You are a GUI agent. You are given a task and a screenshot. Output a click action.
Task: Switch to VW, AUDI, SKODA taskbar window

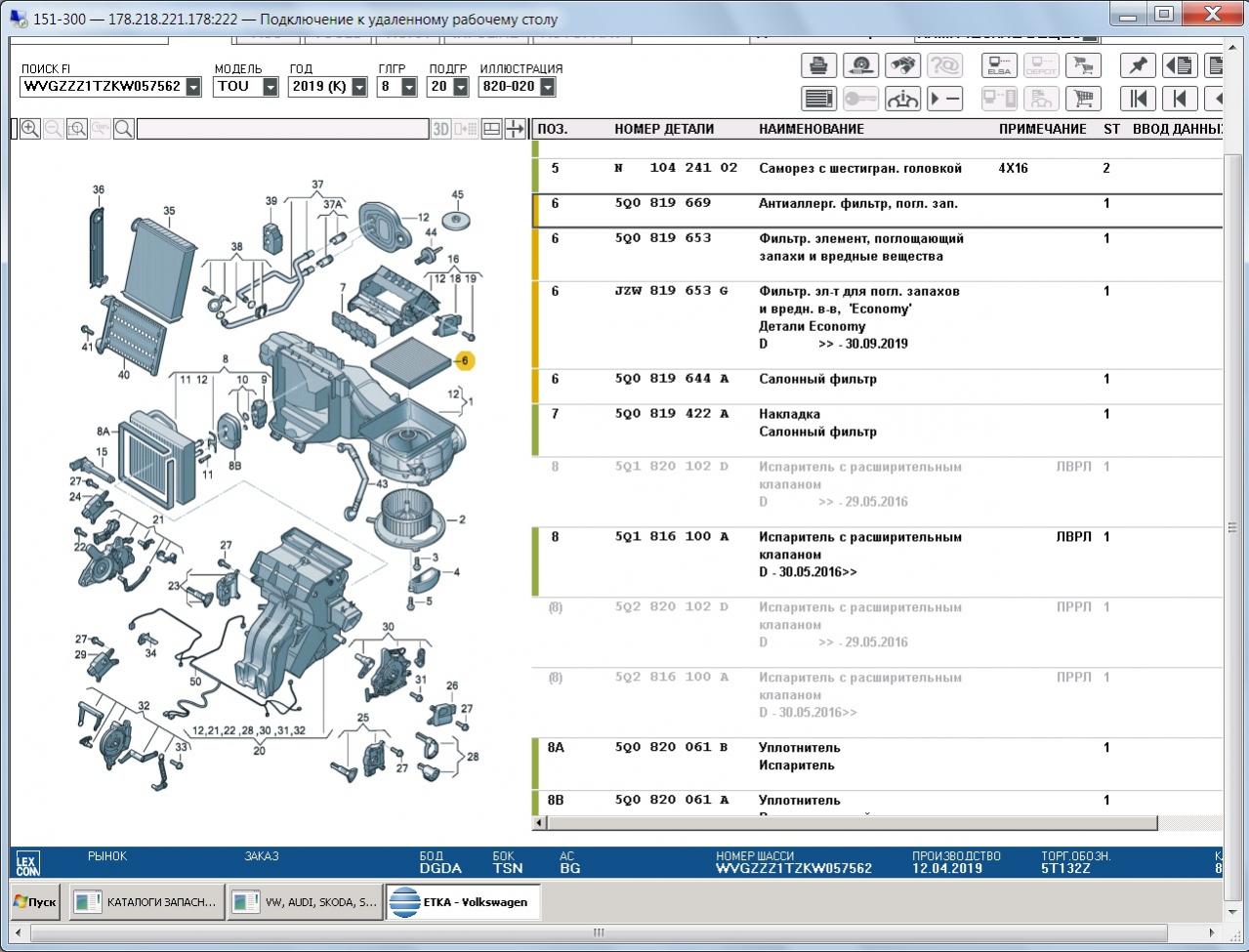coord(305,902)
